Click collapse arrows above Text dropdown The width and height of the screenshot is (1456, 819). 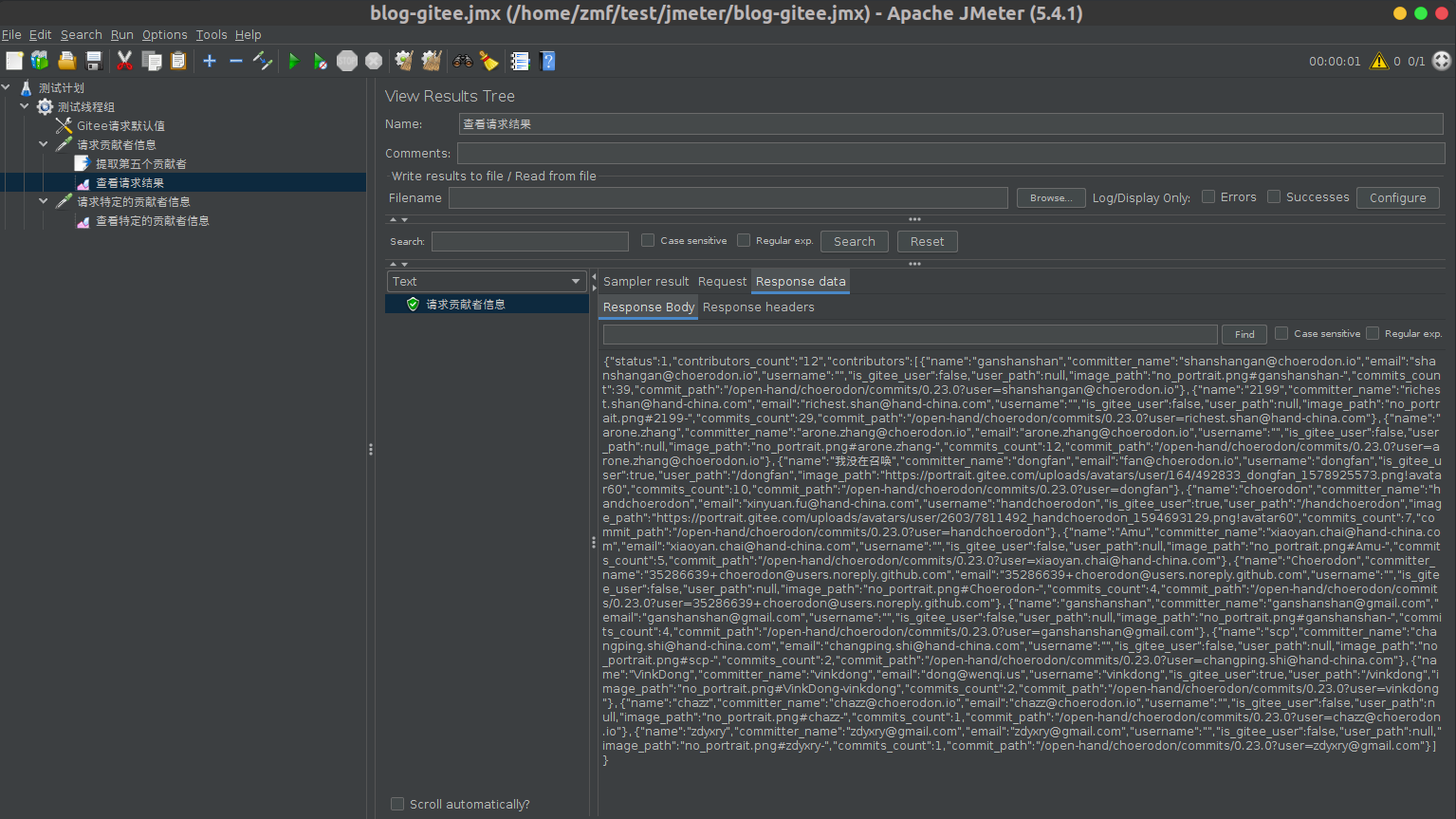(x=398, y=265)
